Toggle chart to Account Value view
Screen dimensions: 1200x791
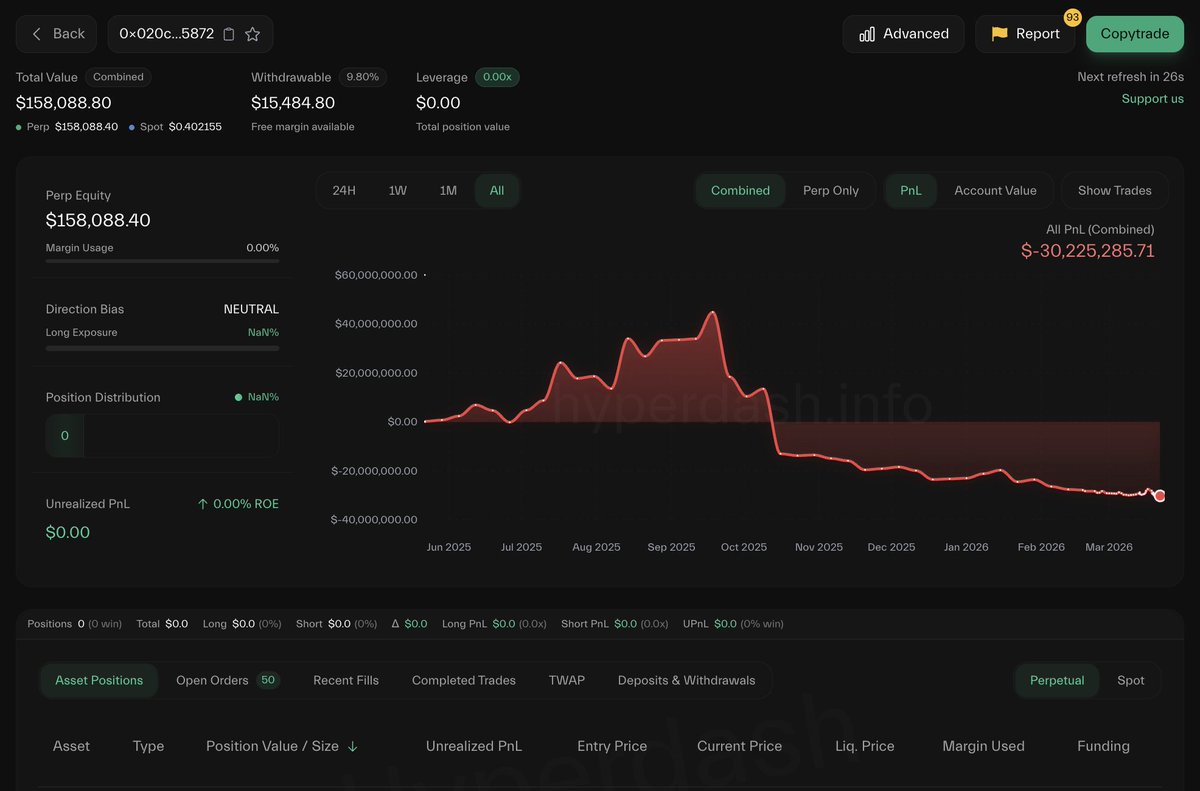(994, 191)
